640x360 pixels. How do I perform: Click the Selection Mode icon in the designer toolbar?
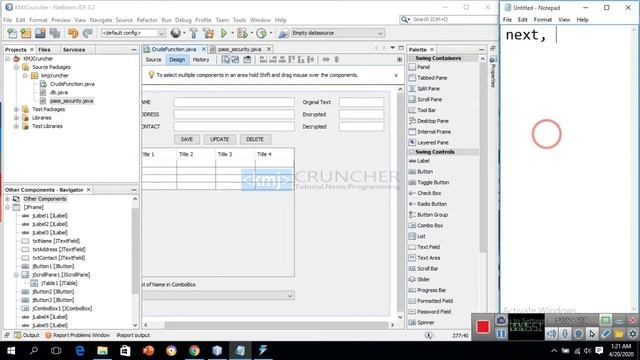click(x=225, y=60)
